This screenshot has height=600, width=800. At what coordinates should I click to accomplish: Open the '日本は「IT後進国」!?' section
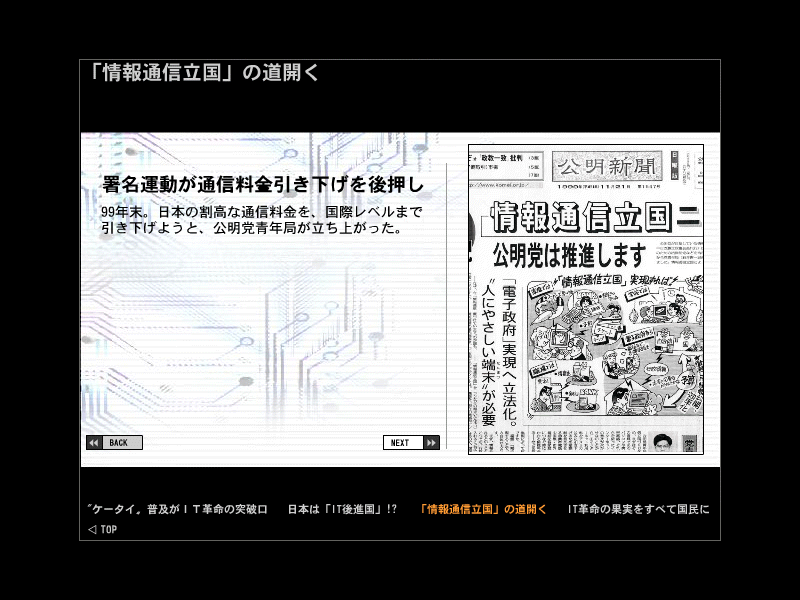[x=342, y=509]
